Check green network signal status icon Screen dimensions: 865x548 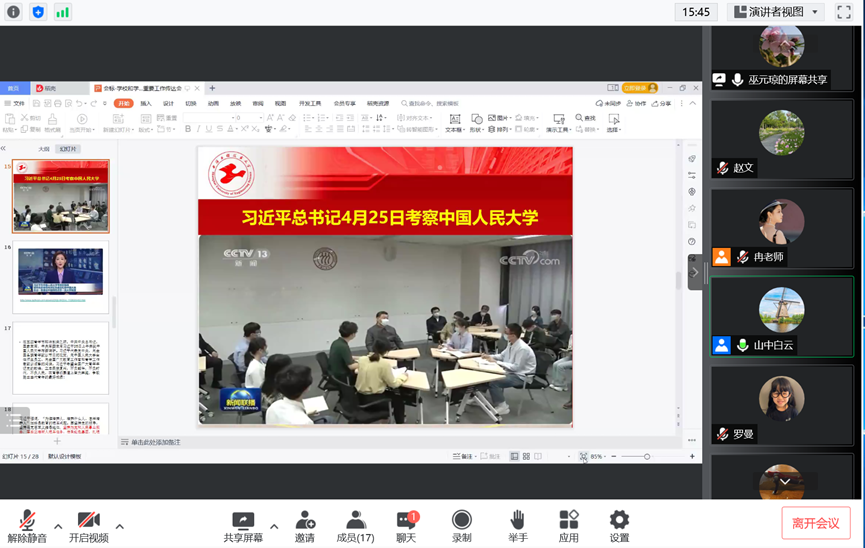(62, 12)
